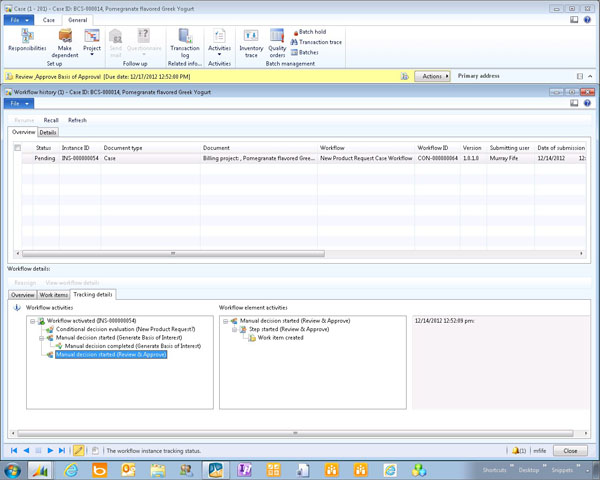
Task: Open Inventory trace
Action: (x=251, y=43)
